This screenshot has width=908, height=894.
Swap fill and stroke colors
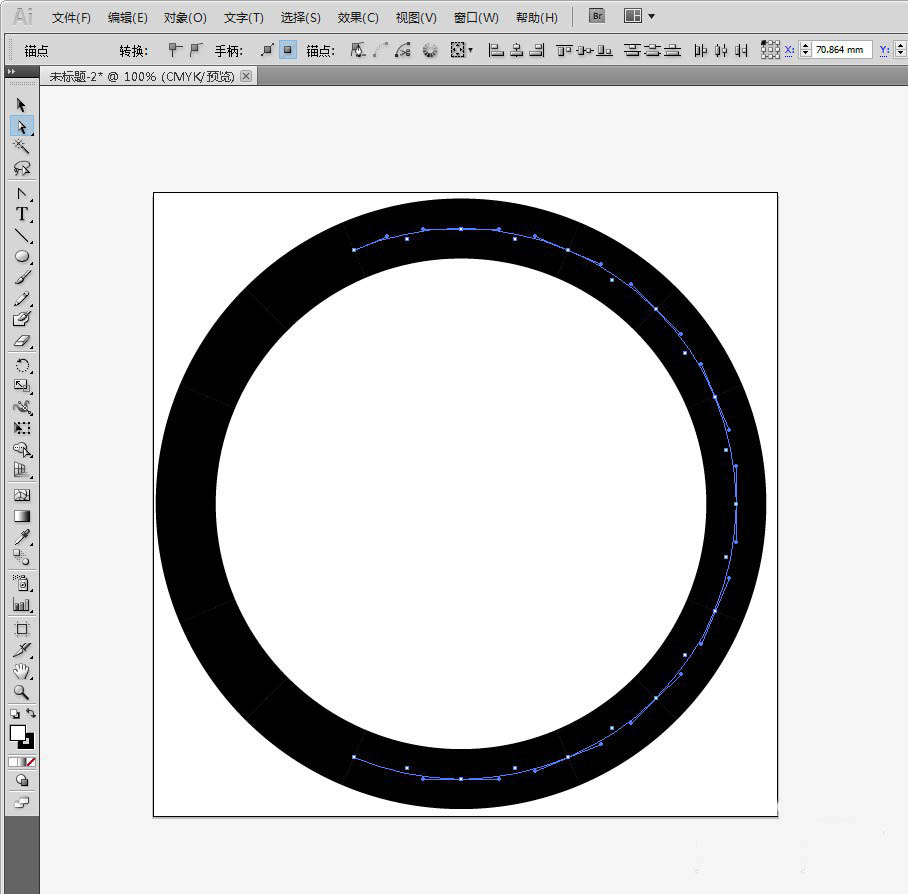(31, 713)
